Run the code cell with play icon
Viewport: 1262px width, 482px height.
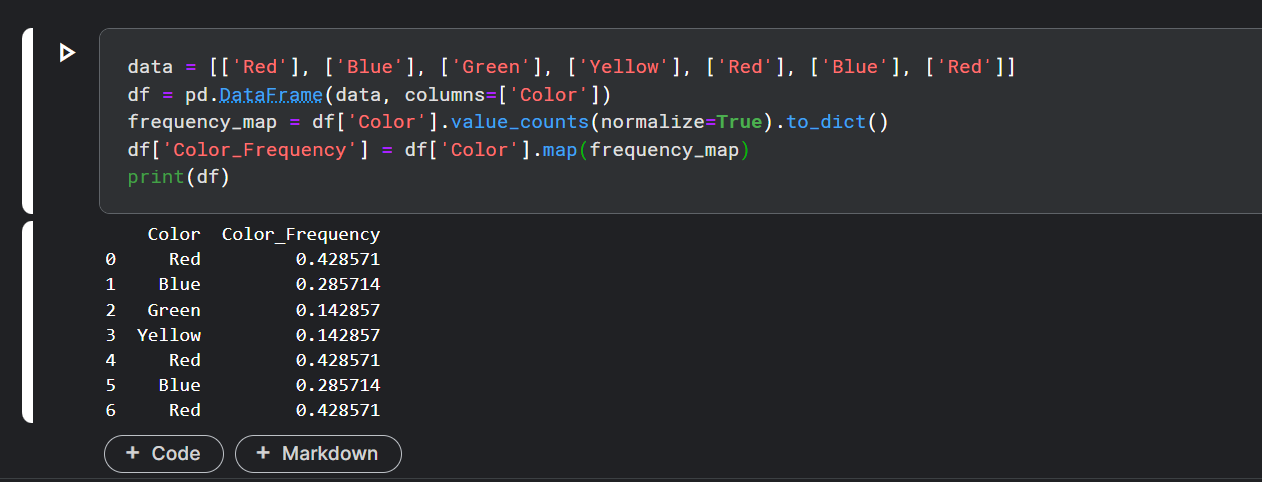pyautogui.click(x=67, y=53)
